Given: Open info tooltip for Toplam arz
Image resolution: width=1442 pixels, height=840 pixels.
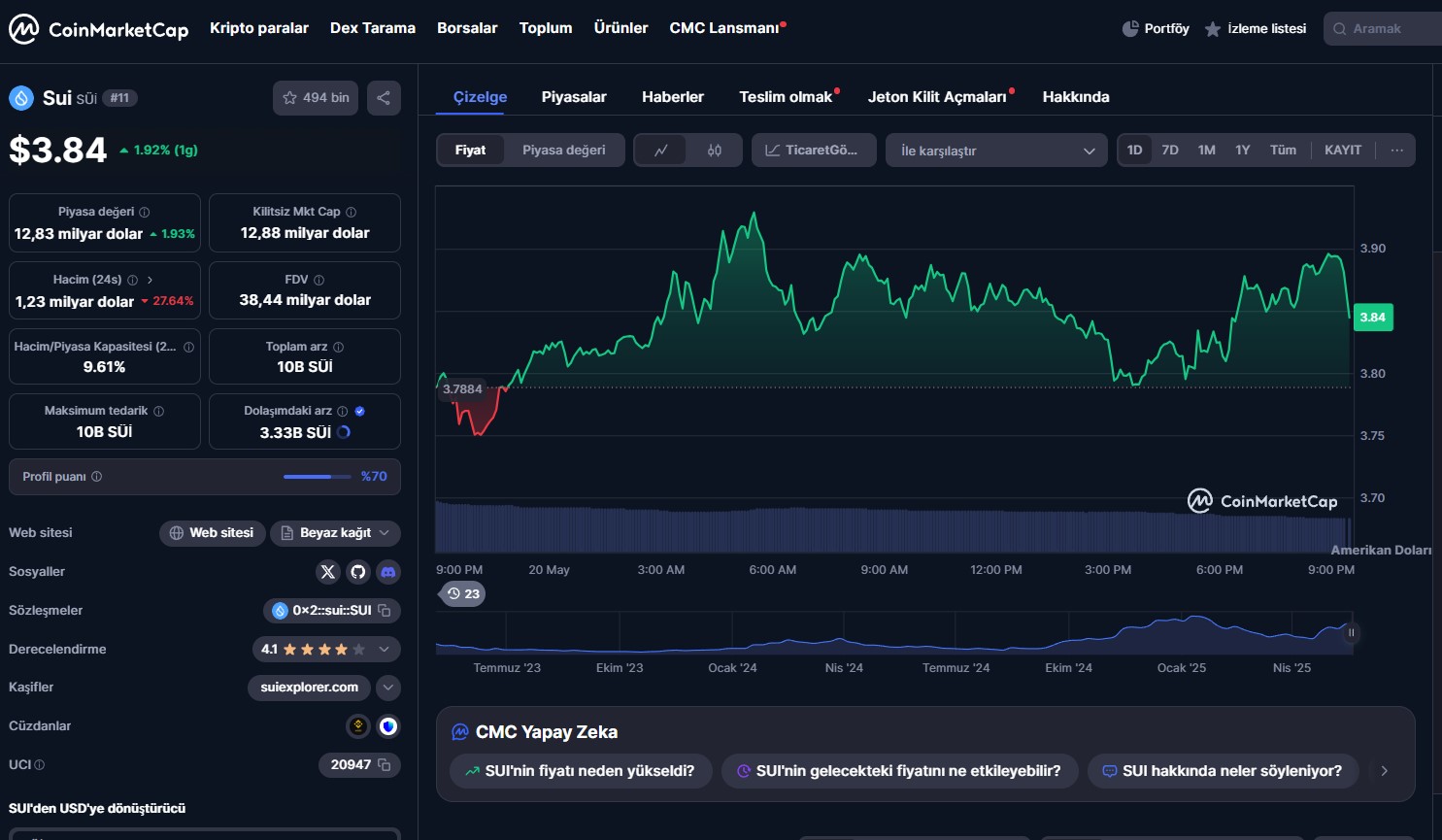Looking at the screenshot, I should [339, 347].
